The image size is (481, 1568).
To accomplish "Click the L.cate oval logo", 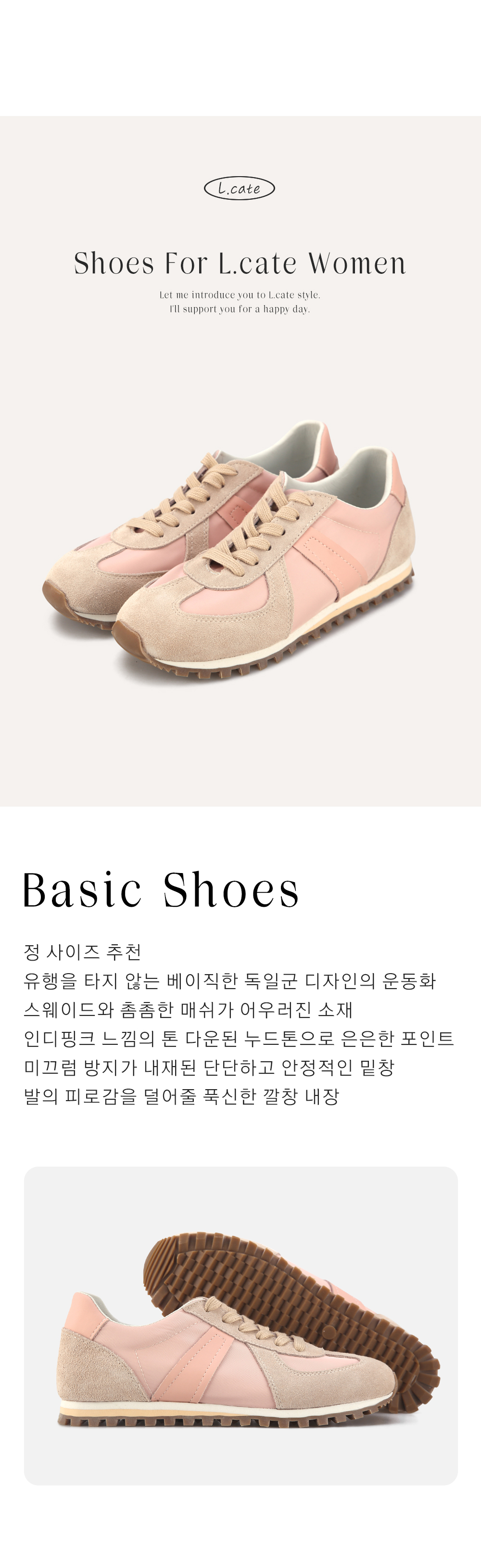I will (240, 189).
